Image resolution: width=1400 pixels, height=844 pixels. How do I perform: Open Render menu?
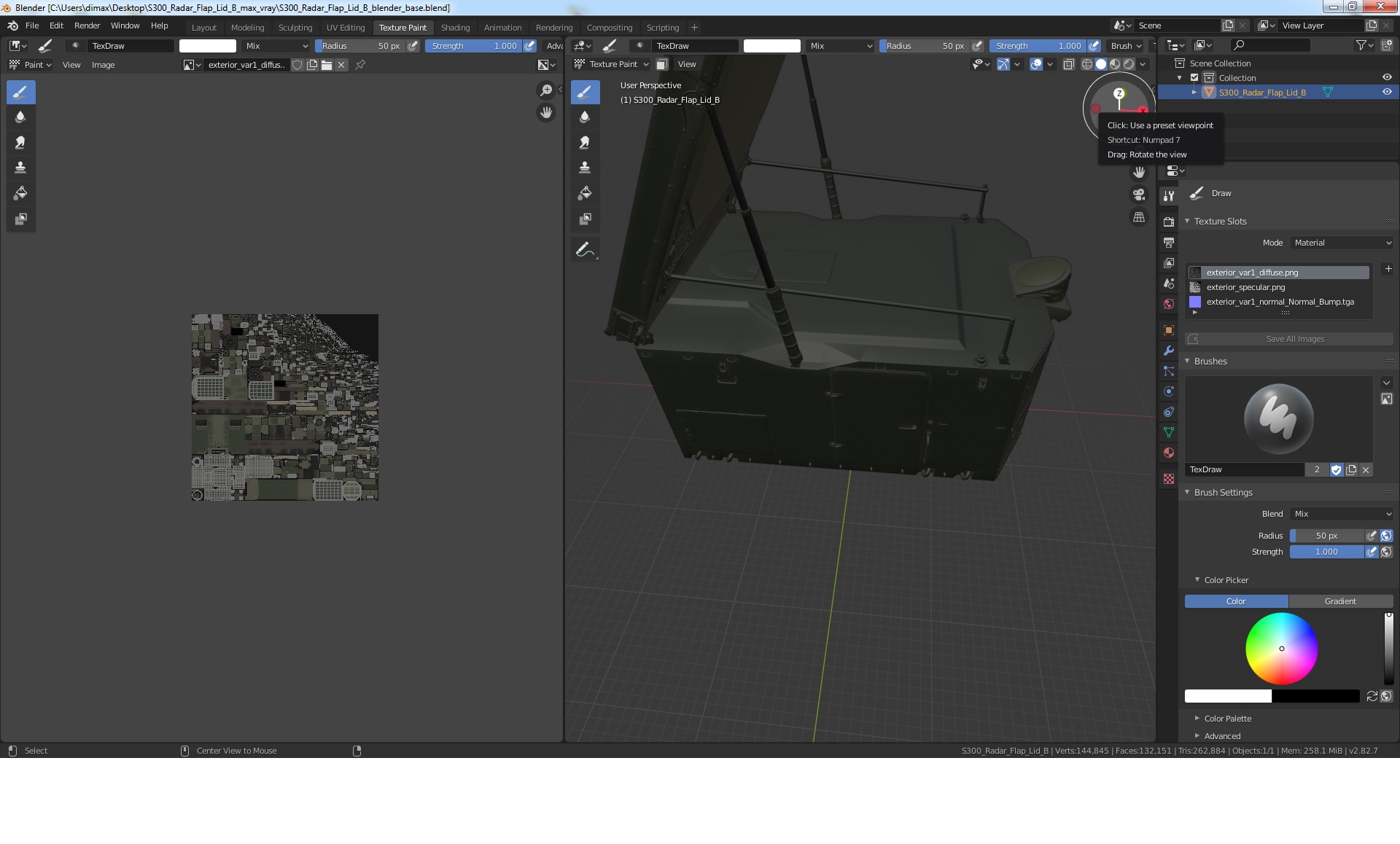click(87, 26)
